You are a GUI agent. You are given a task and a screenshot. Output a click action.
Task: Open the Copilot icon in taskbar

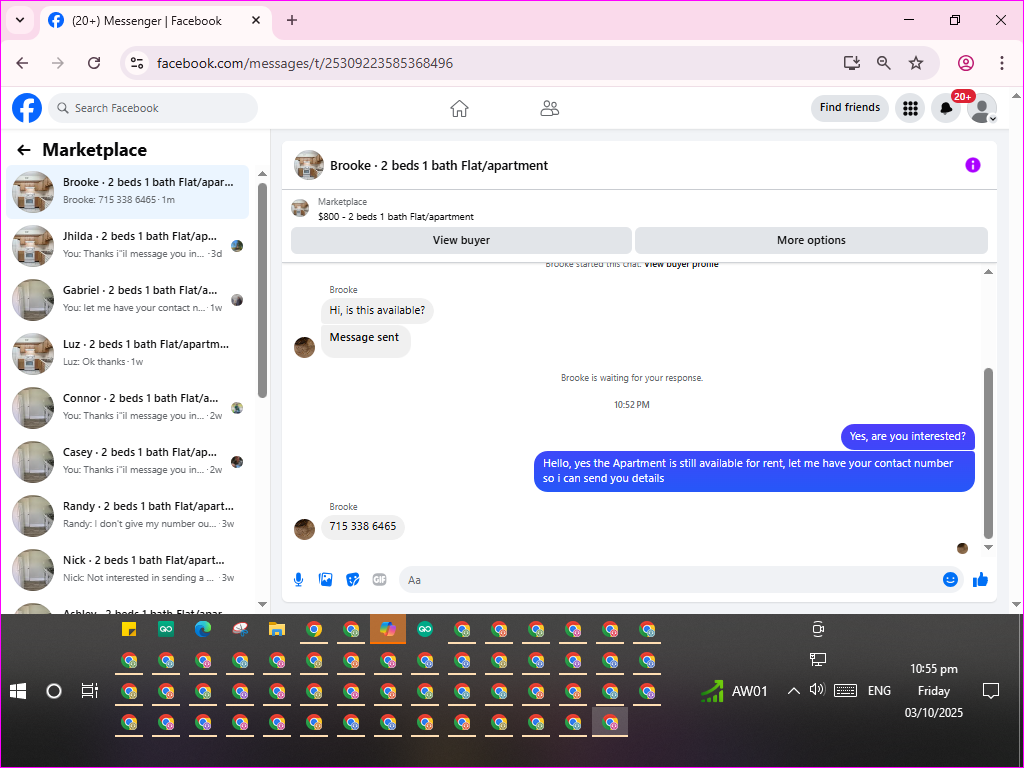(388, 629)
